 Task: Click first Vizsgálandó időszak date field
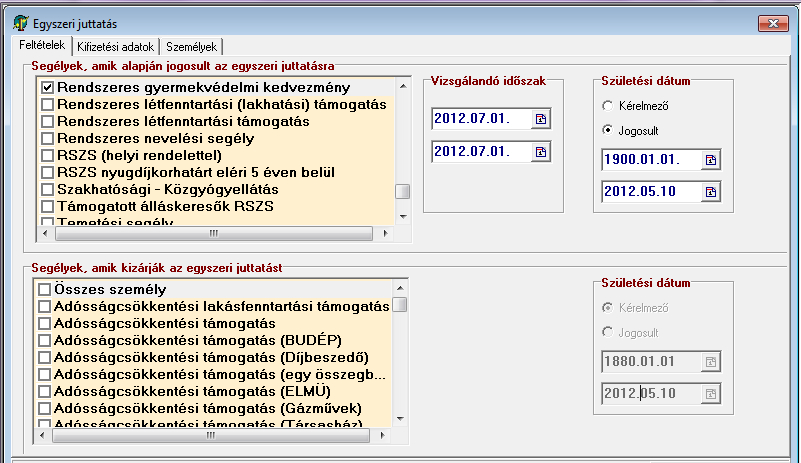[482, 119]
